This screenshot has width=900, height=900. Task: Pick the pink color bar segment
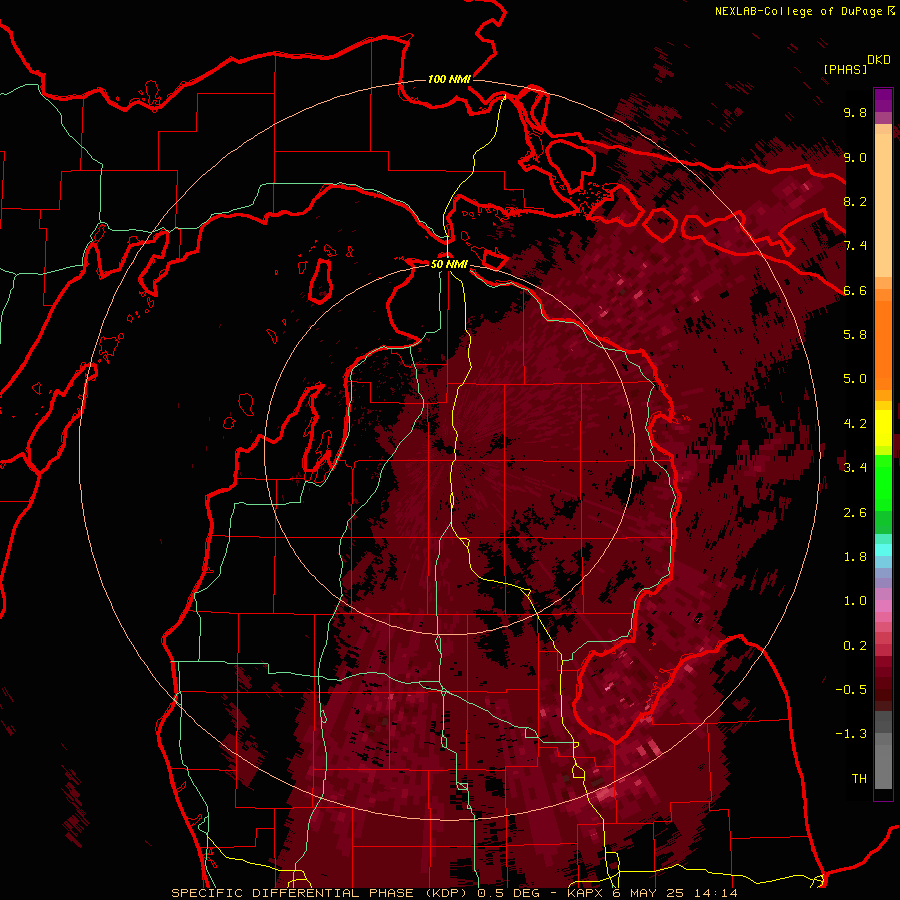coord(883,605)
